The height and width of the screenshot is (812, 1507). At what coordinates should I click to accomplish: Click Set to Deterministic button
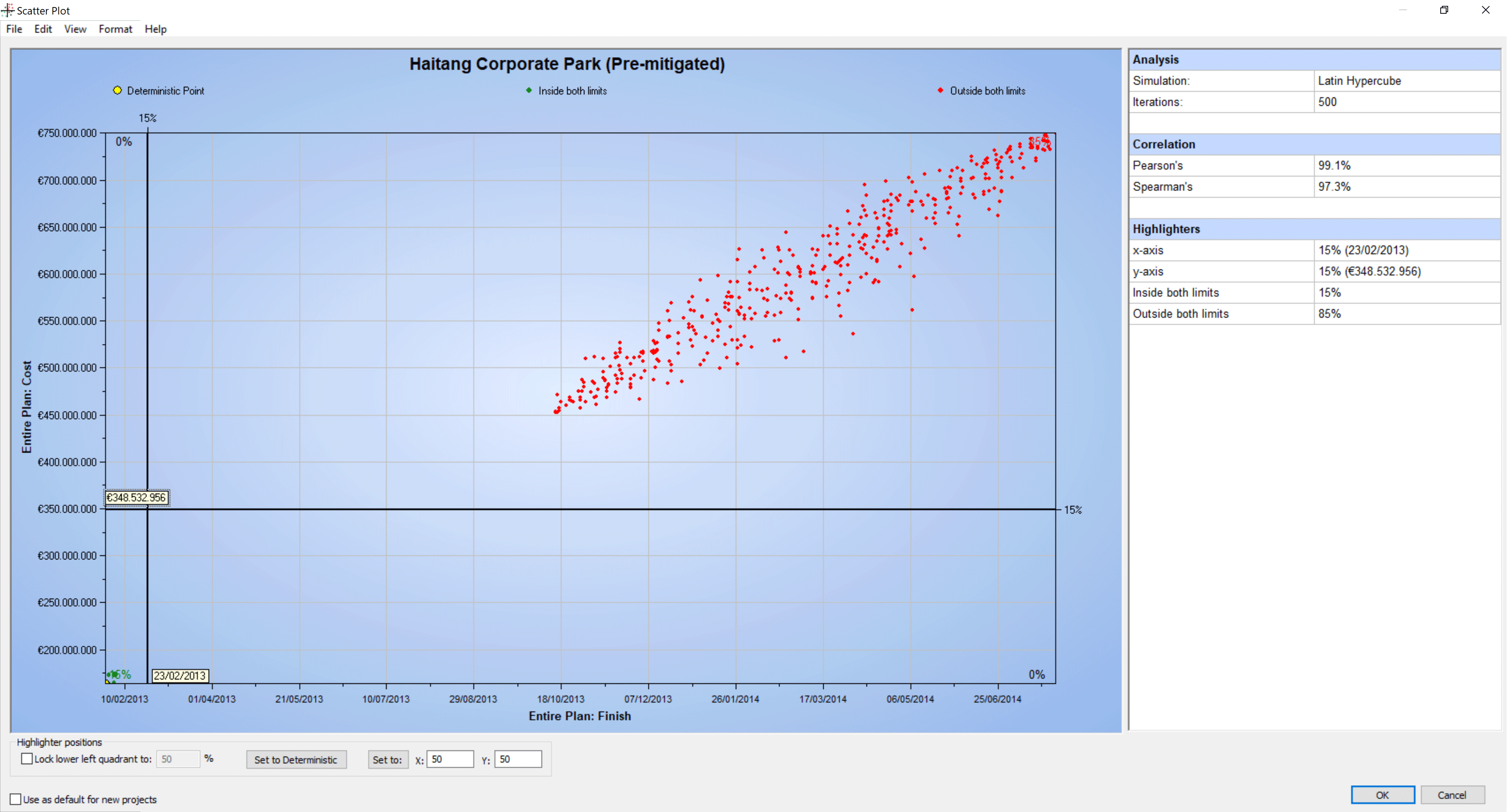pyautogui.click(x=296, y=759)
